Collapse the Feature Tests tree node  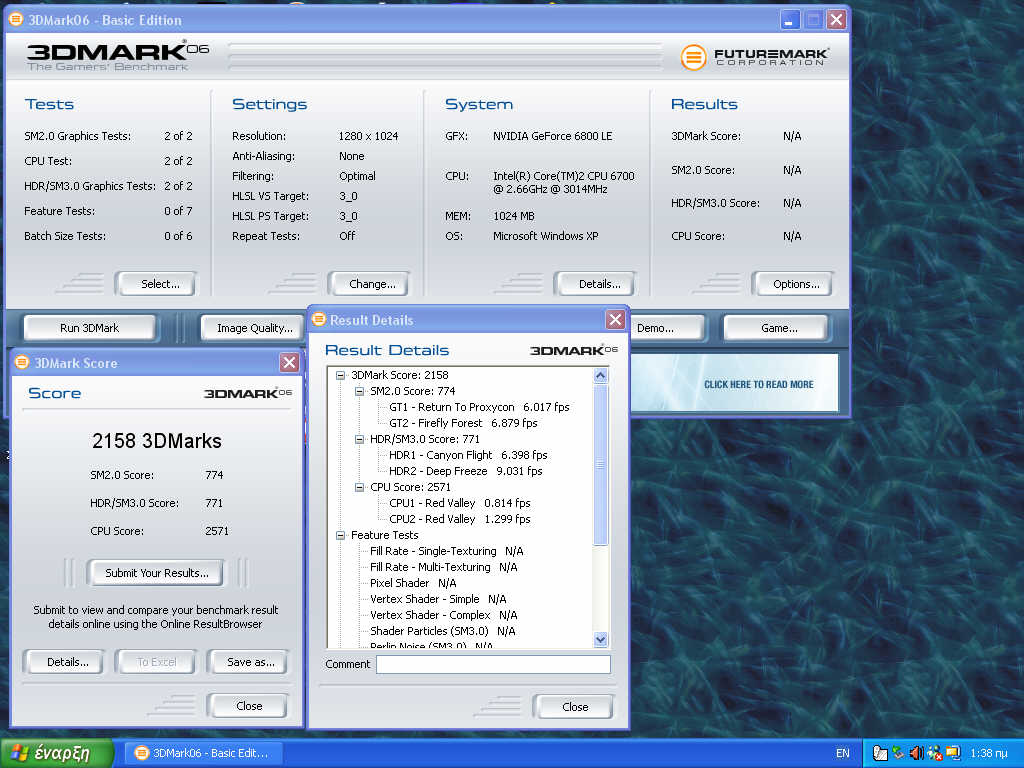pos(340,536)
